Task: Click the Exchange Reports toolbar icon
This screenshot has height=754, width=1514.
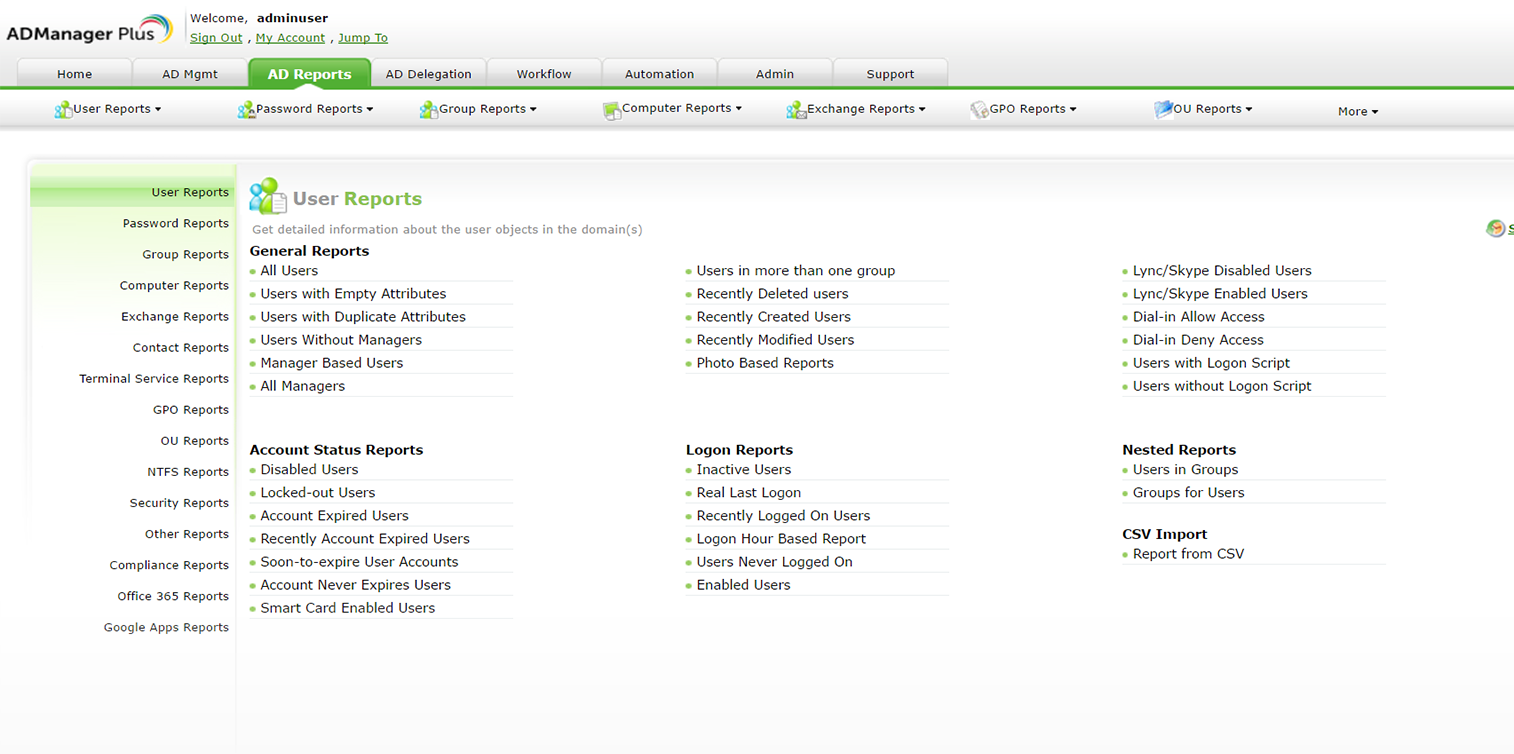Action: coord(796,110)
